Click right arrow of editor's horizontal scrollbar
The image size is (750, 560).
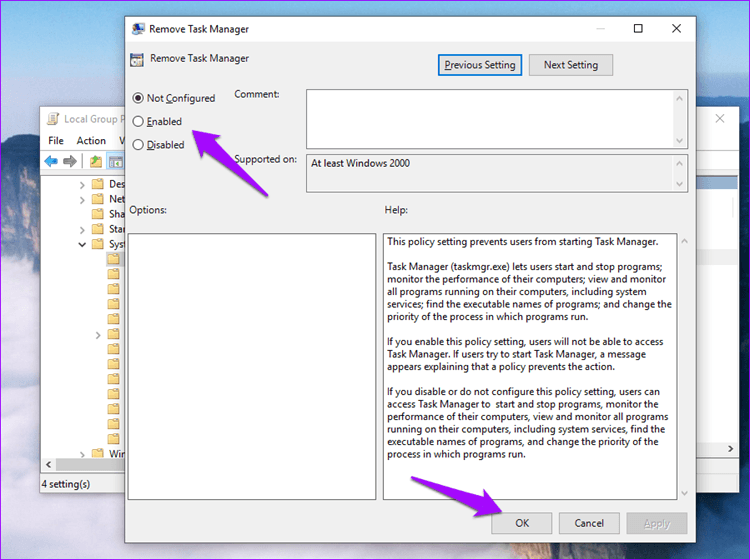click(730, 449)
